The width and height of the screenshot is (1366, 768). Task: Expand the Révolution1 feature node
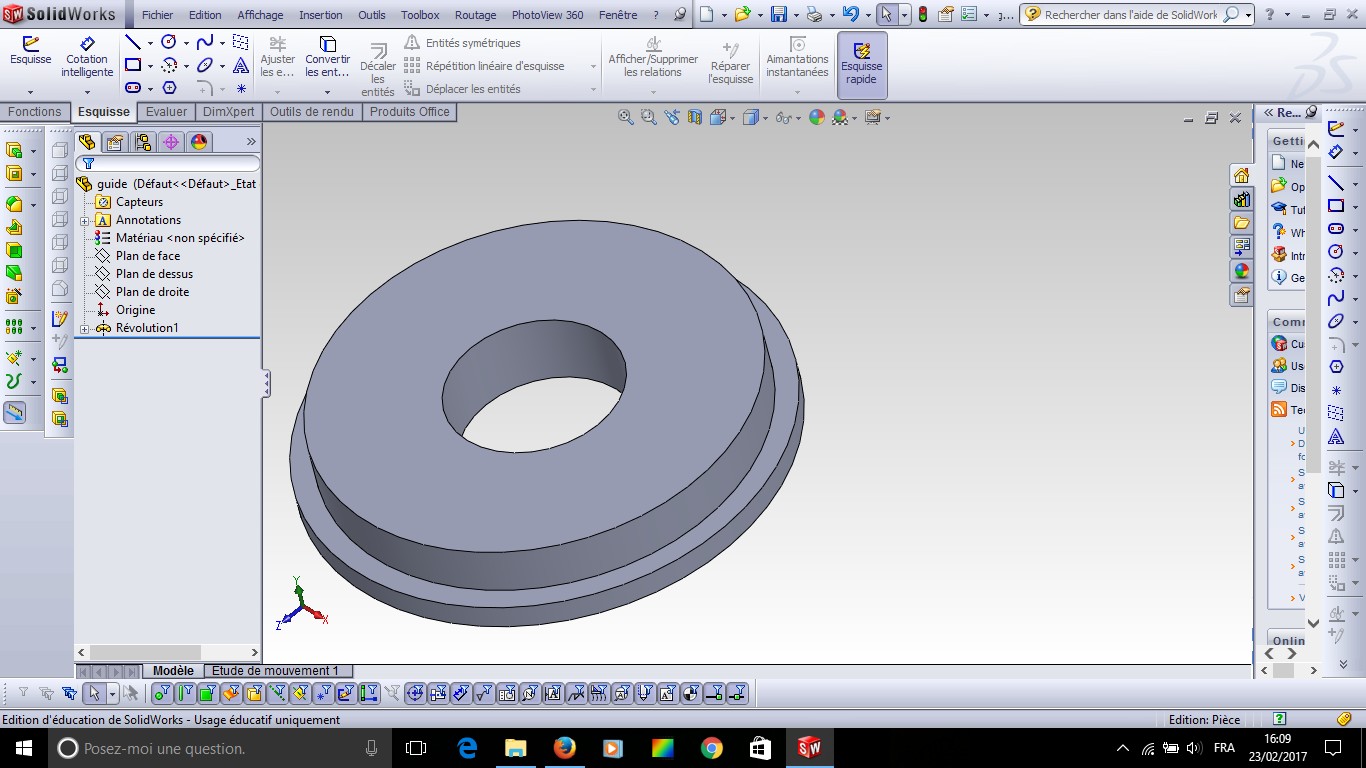(x=85, y=328)
